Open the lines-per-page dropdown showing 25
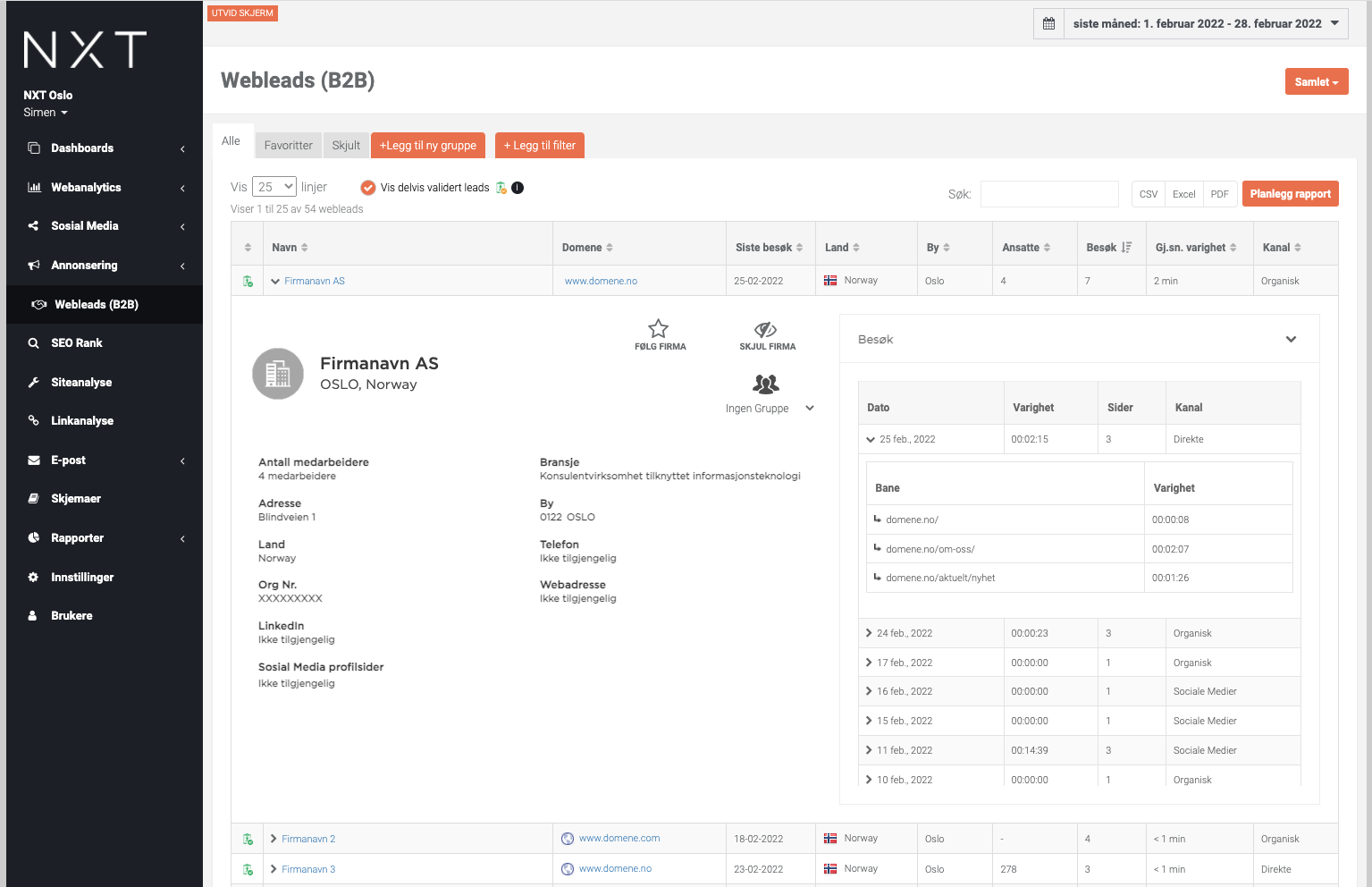This screenshot has width=1372, height=887. pos(274,187)
